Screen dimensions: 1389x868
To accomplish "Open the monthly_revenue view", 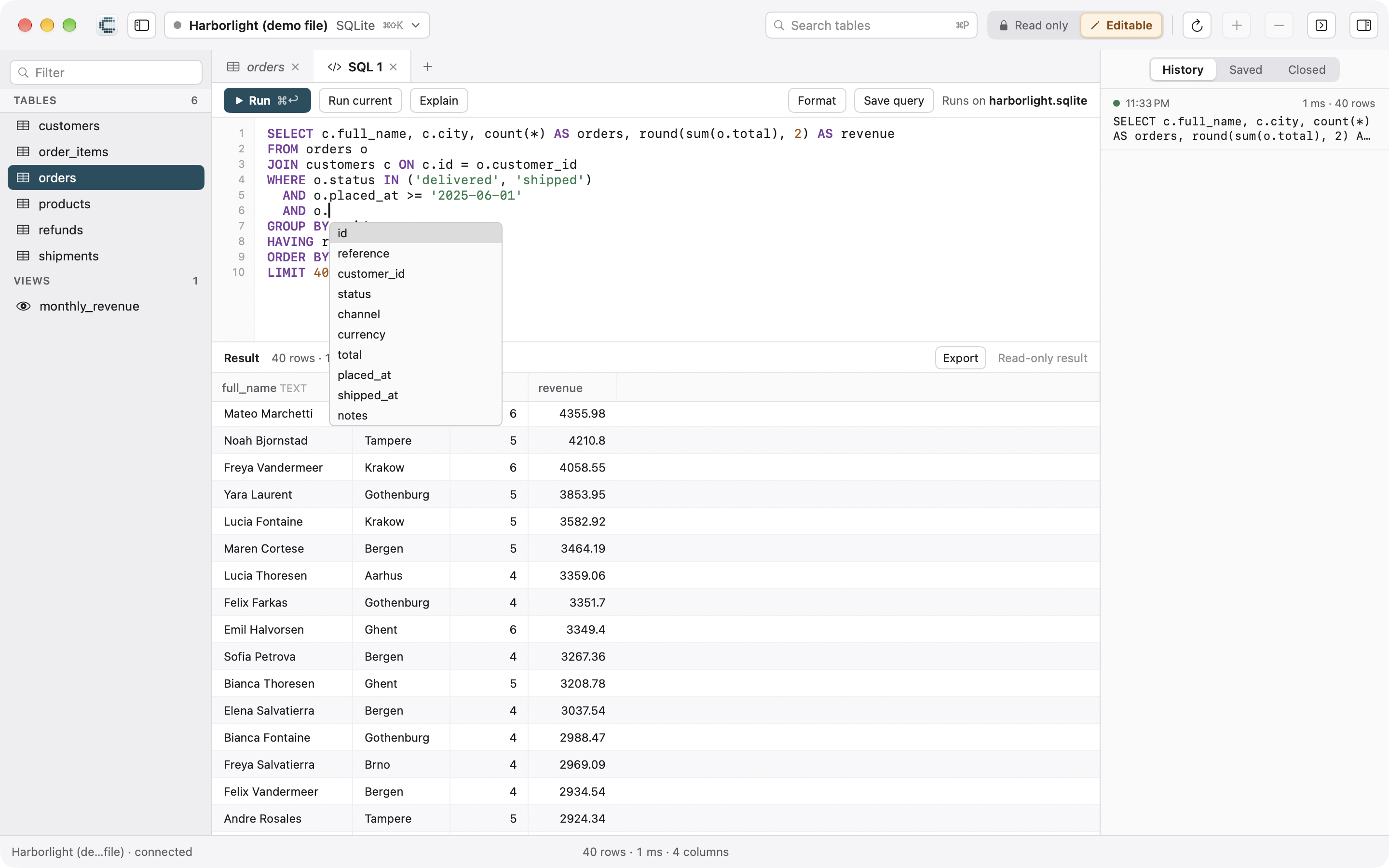I will point(106,306).
